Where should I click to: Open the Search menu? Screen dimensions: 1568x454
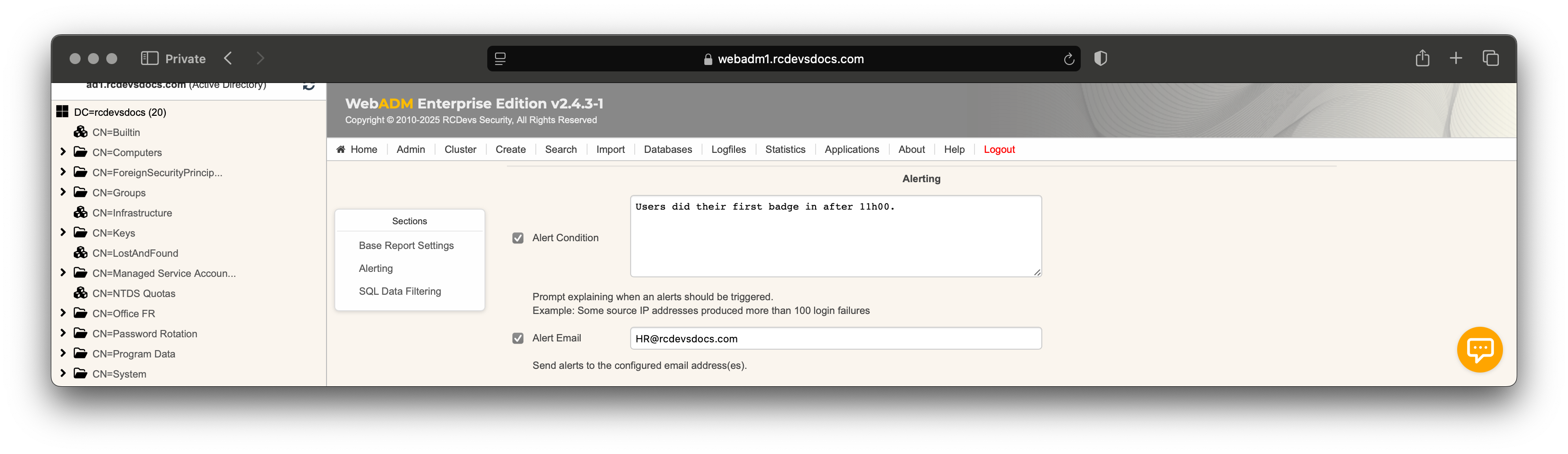click(561, 149)
